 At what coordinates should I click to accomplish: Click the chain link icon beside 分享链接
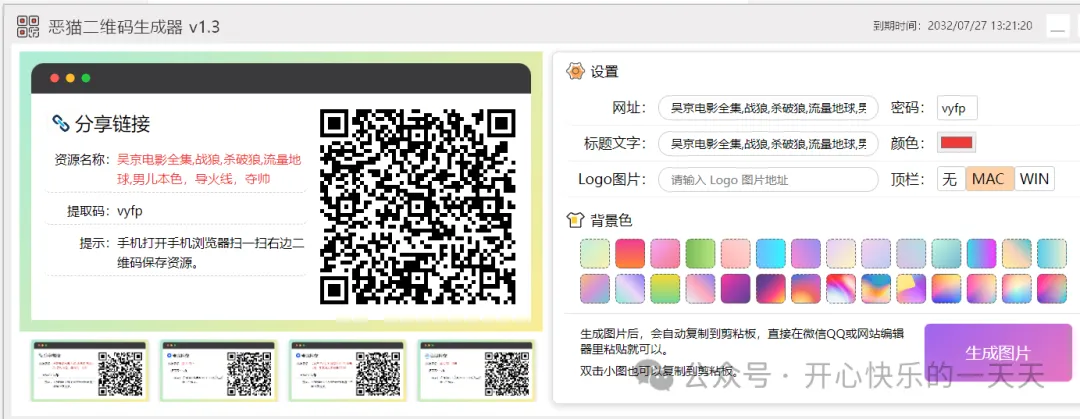(x=61, y=124)
